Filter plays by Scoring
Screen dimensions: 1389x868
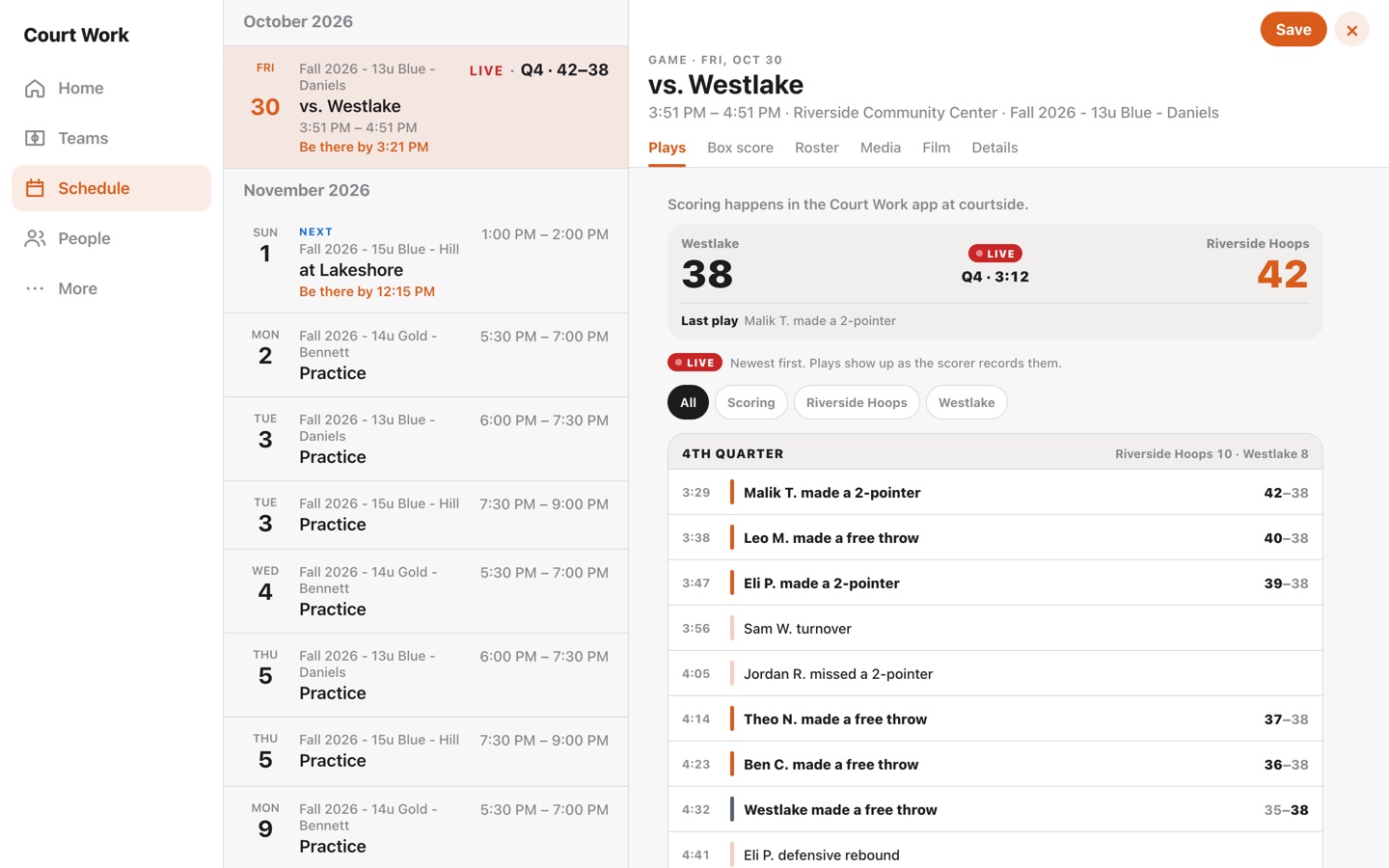point(750,402)
